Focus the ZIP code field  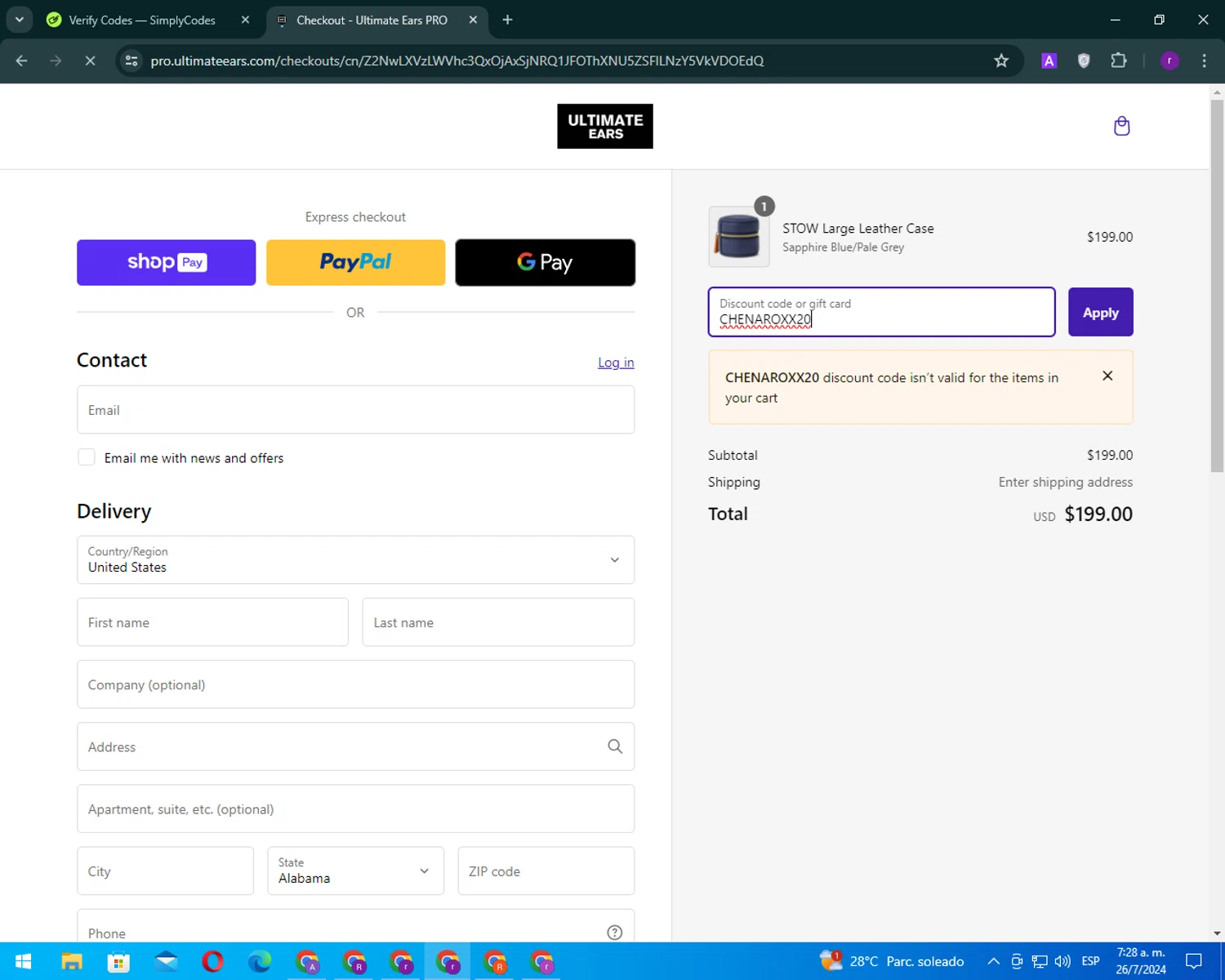pos(546,871)
